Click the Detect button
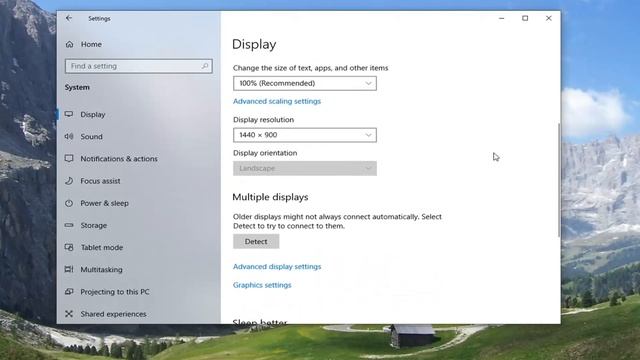640x360 pixels. click(256, 242)
